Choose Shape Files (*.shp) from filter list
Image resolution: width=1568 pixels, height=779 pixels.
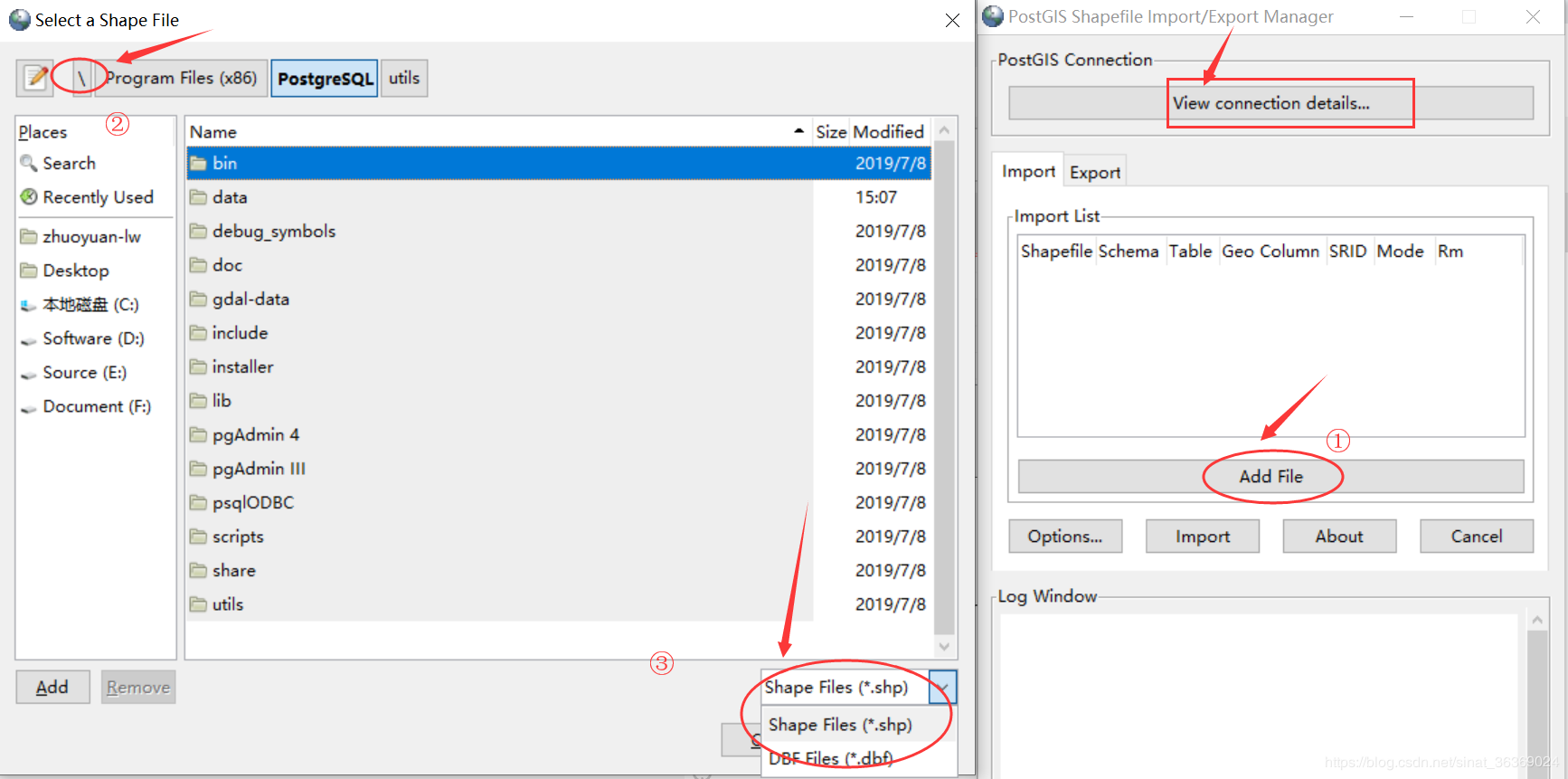click(859, 725)
